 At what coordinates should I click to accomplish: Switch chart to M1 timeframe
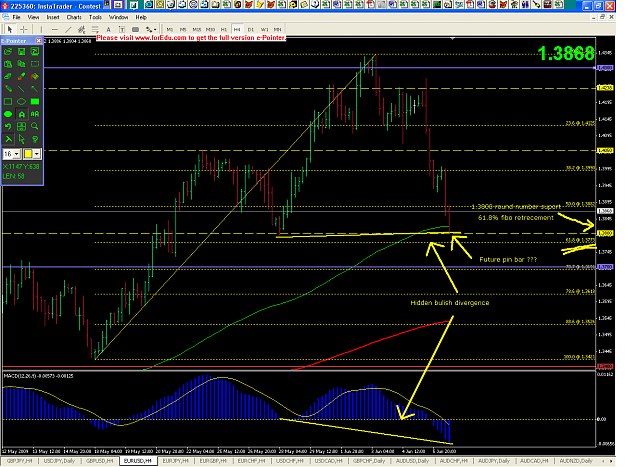[170, 29]
